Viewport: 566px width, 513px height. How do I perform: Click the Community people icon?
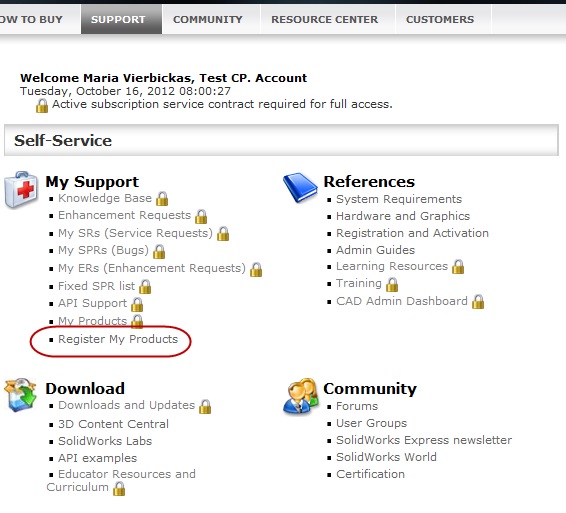[x=300, y=396]
